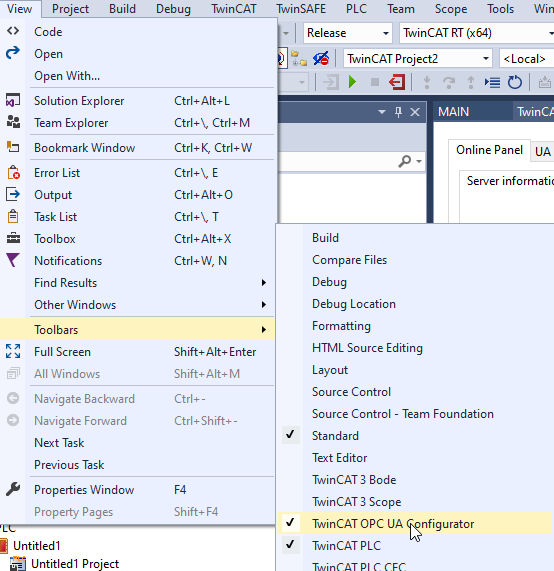Select the Online Panel tab
The width and height of the screenshot is (554, 571).
point(489,150)
